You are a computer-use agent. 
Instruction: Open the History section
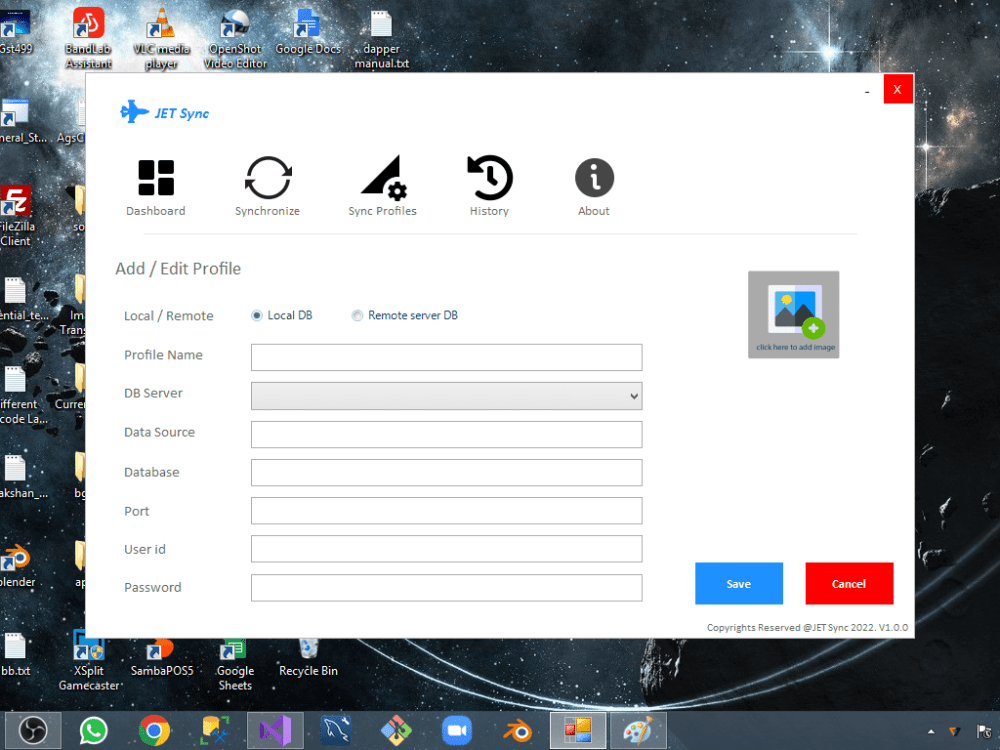coord(489,187)
